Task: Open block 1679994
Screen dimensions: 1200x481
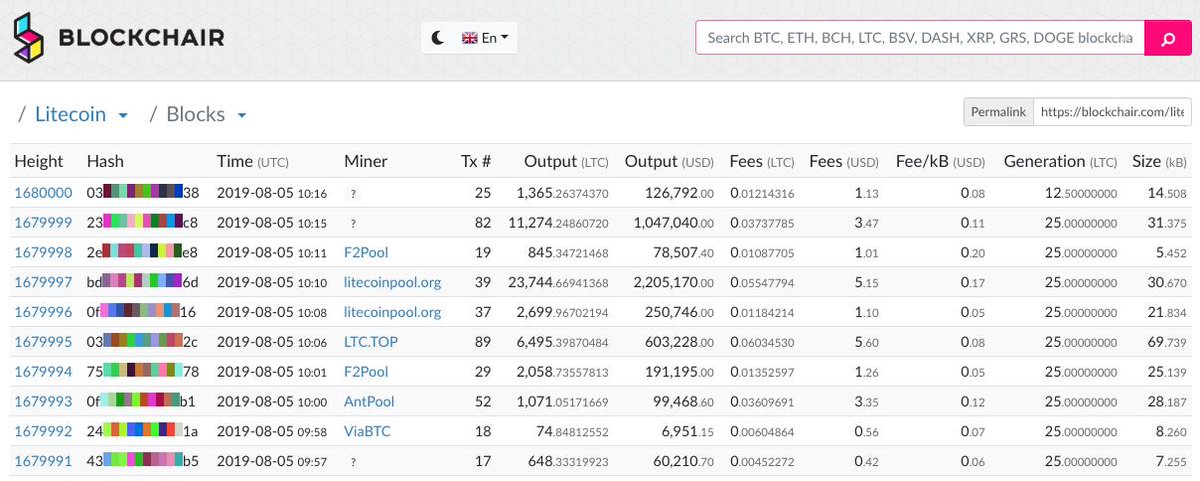Action: pyautogui.click(x=43, y=372)
